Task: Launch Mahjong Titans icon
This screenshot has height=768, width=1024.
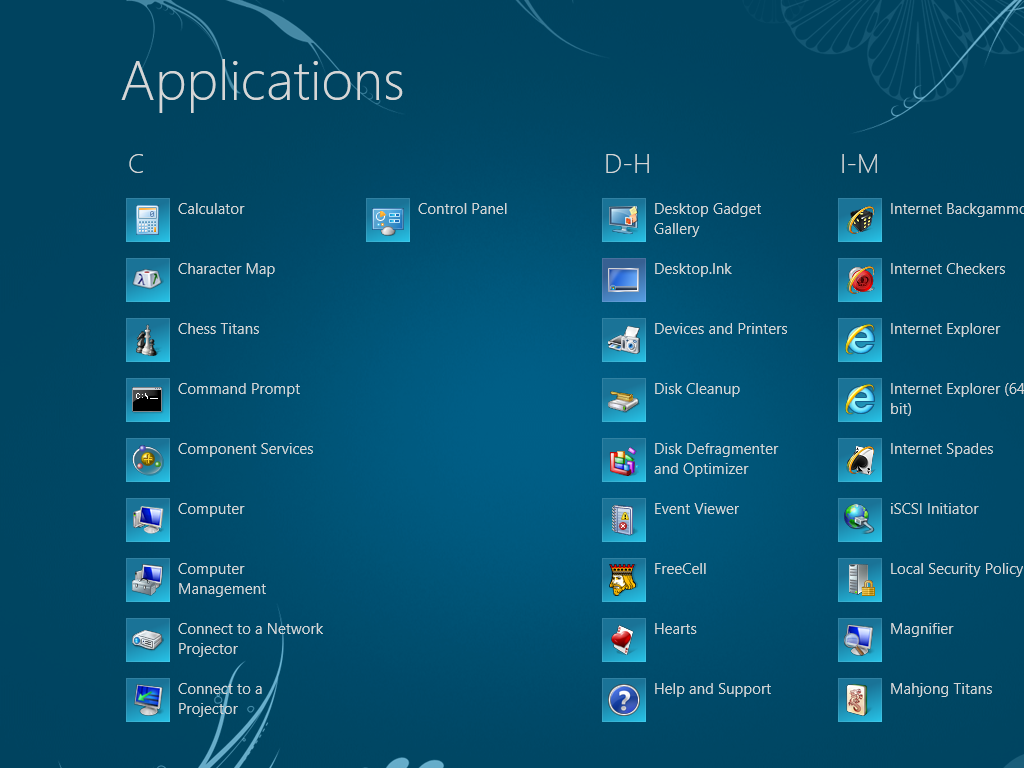Action: pyautogui.click(x=860, y=700)
